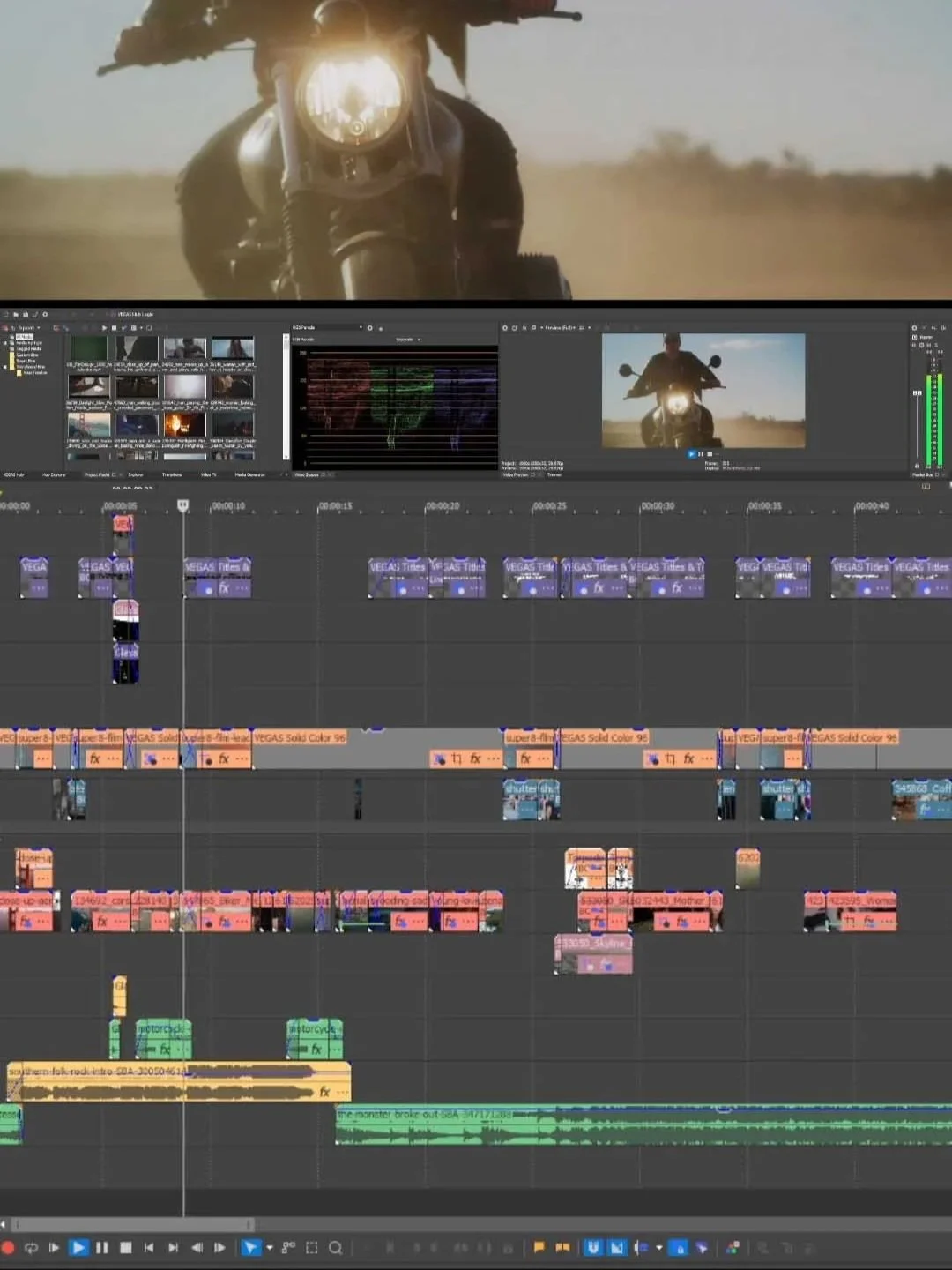Step to the previous frame
This screenshot has width=952, height=1270.
(x=197, y=1248)
